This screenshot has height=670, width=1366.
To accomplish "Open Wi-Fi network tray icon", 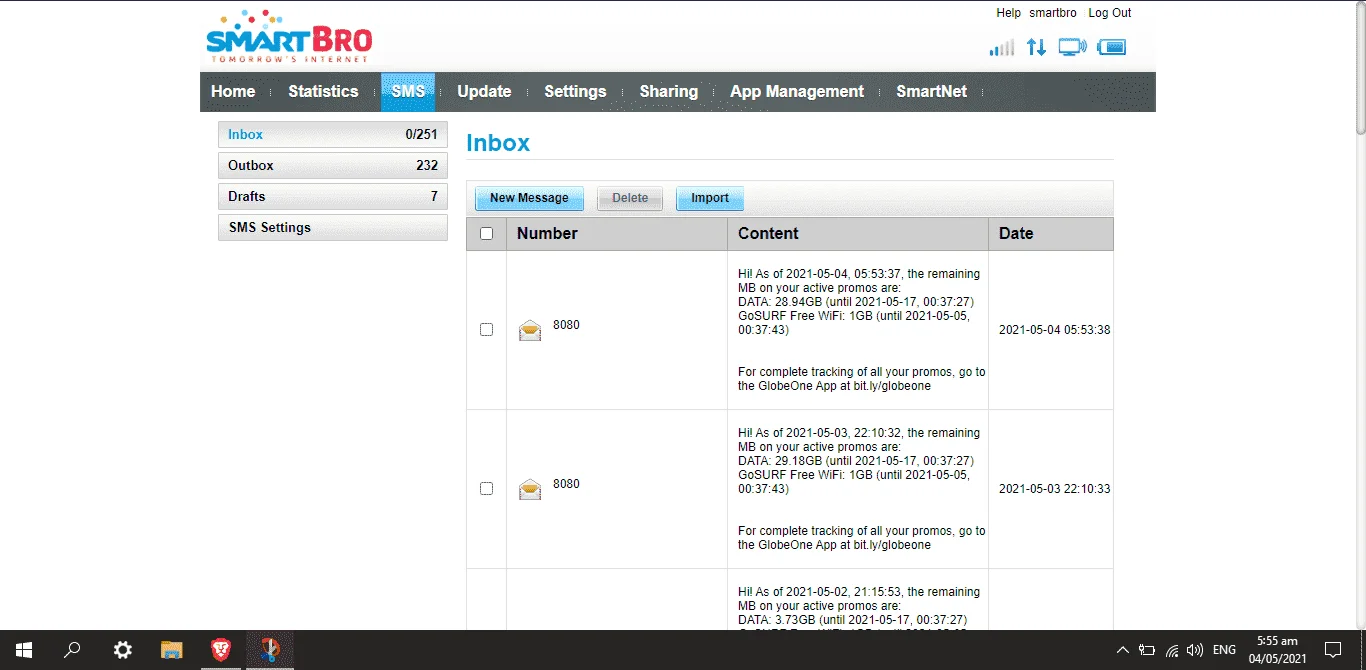I will coord(1172,650).
